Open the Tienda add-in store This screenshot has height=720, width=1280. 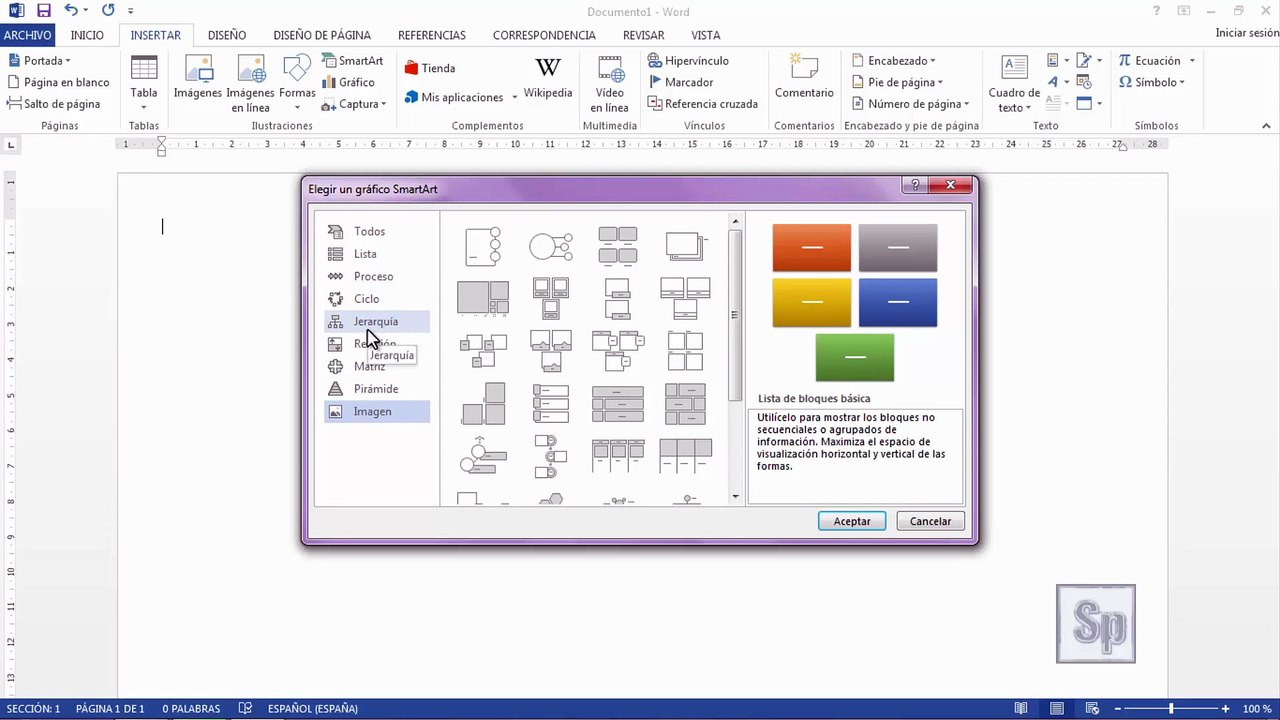click(x=430, y=68)
